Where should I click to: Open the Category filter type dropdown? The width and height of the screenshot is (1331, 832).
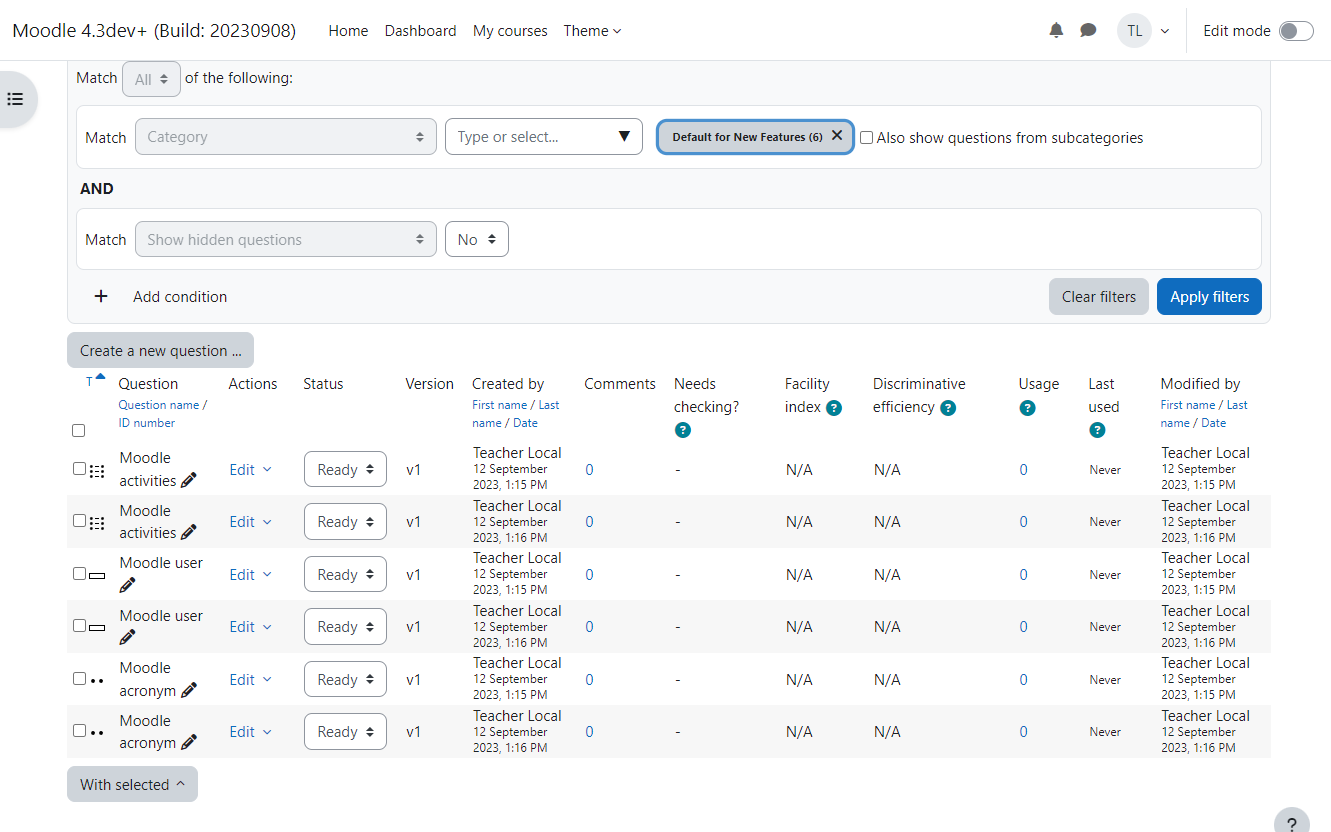(x=286, y=137)
